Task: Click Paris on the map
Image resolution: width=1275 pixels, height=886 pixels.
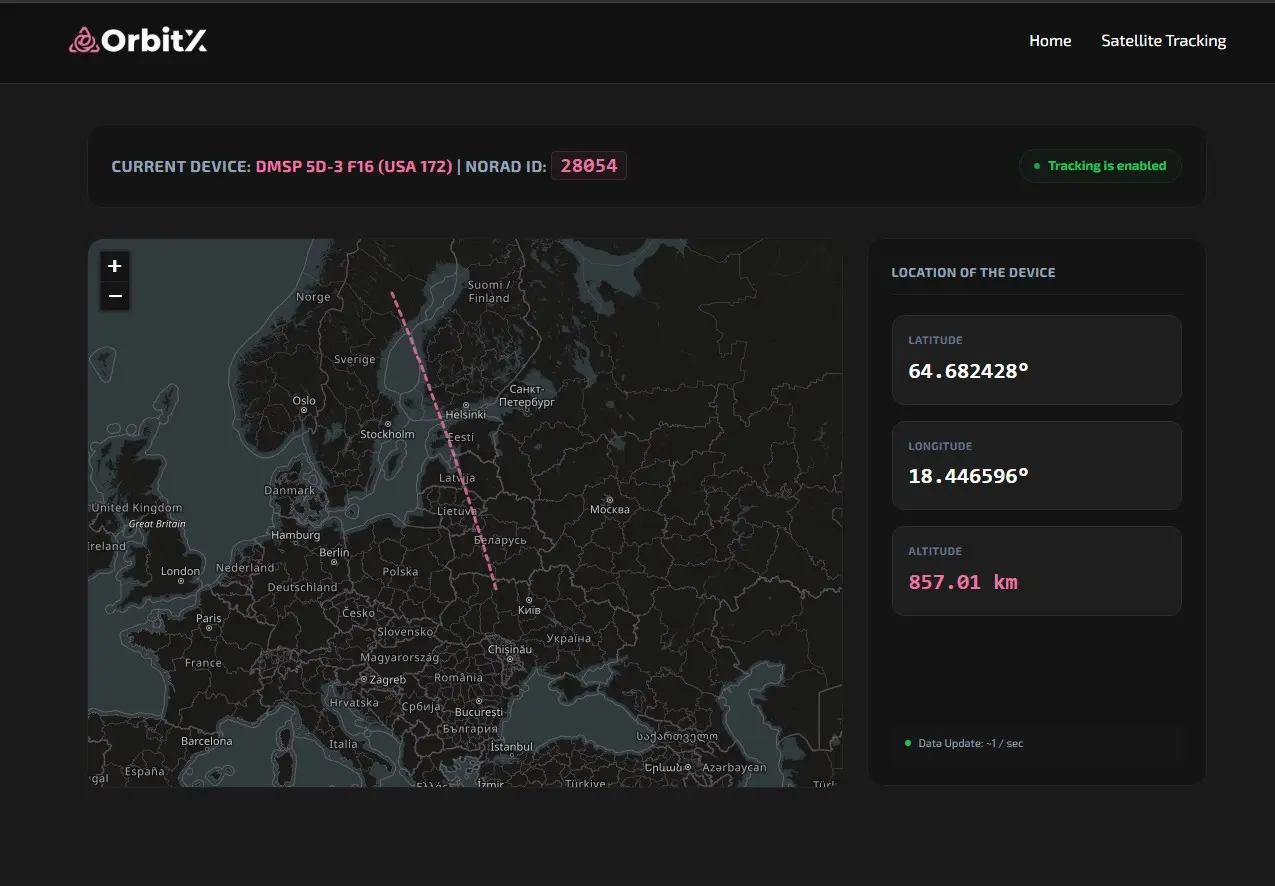Action: click(209, 618)
